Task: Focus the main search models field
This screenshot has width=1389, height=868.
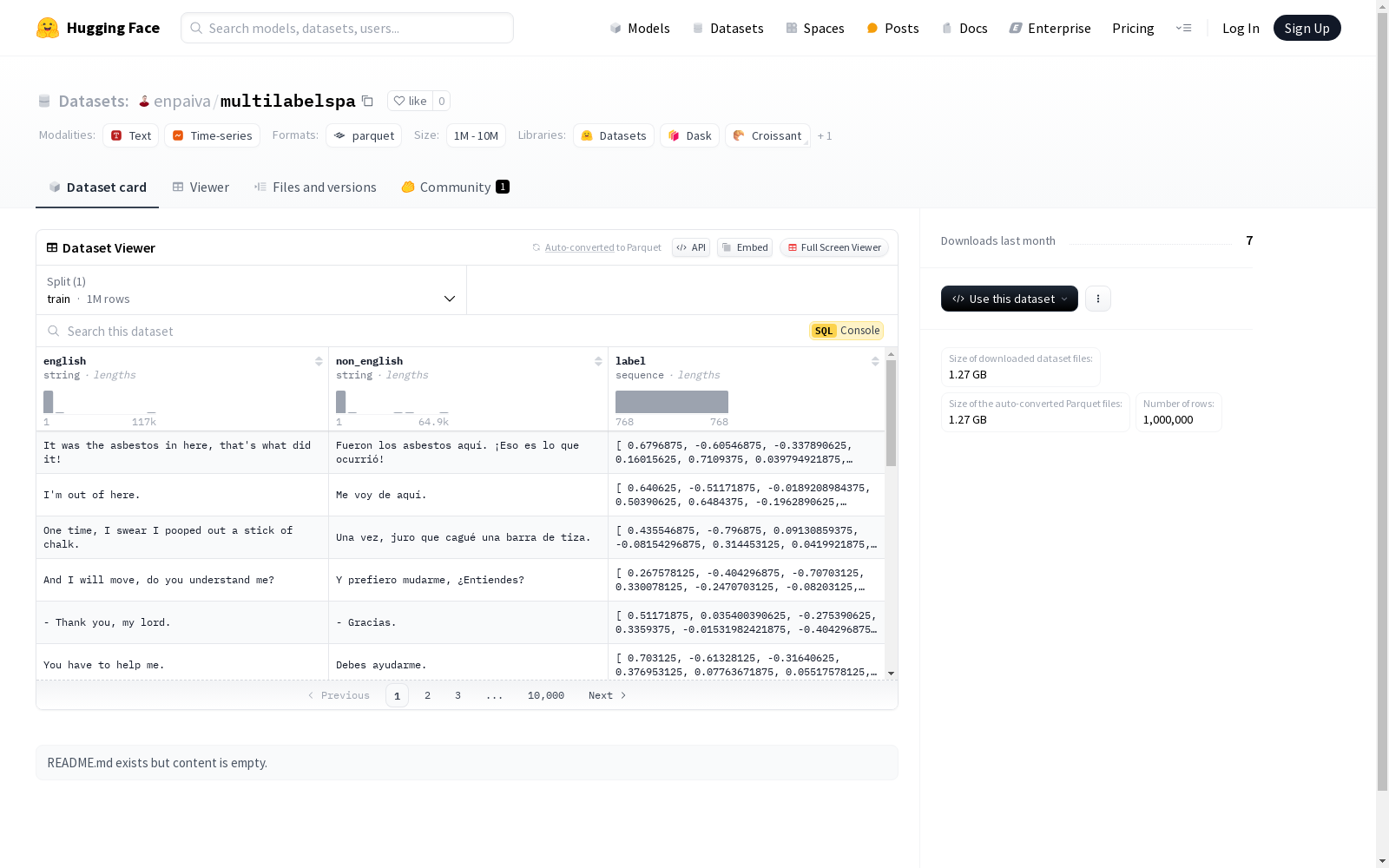Action: pos(347,28)
